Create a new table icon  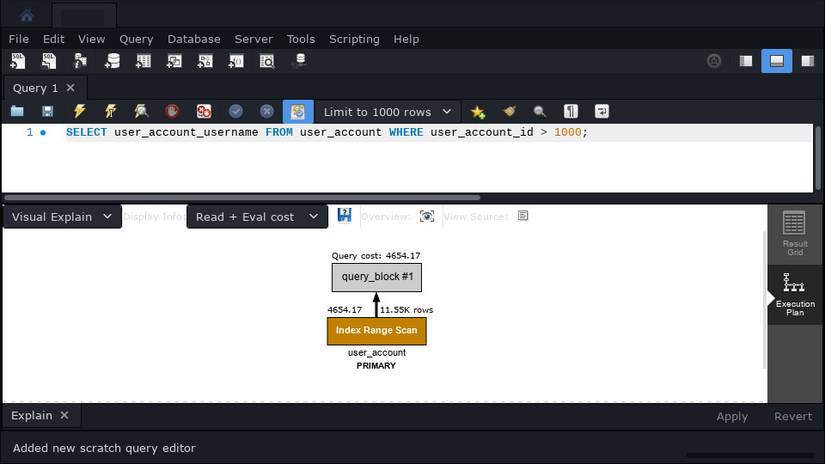tap(143, 61)
